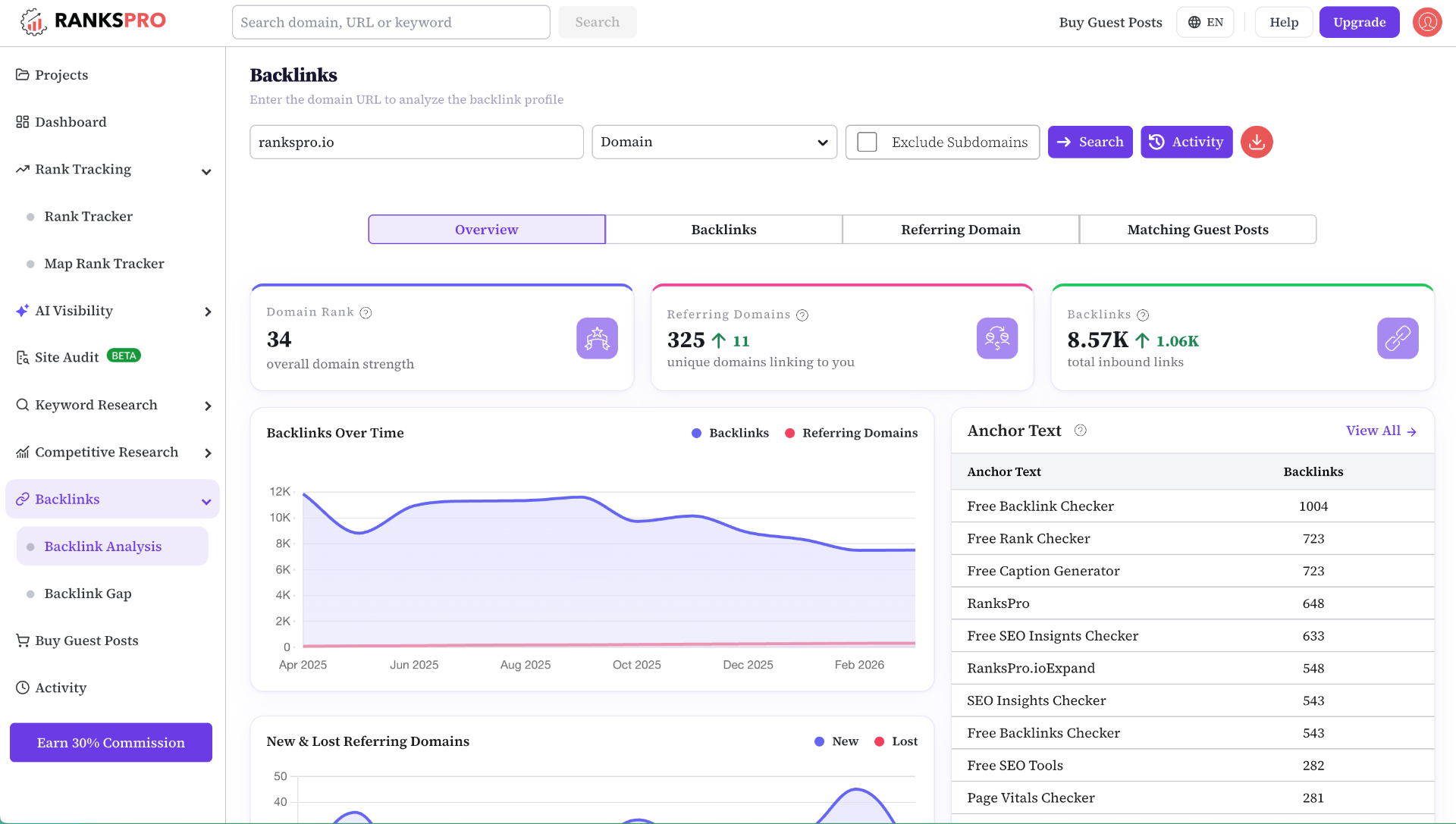Image resolution: width=1456 pixels, height=824 pixels.
Task: Click the Buy Guest Posts cart icon
Action: [x=23, y=641]
